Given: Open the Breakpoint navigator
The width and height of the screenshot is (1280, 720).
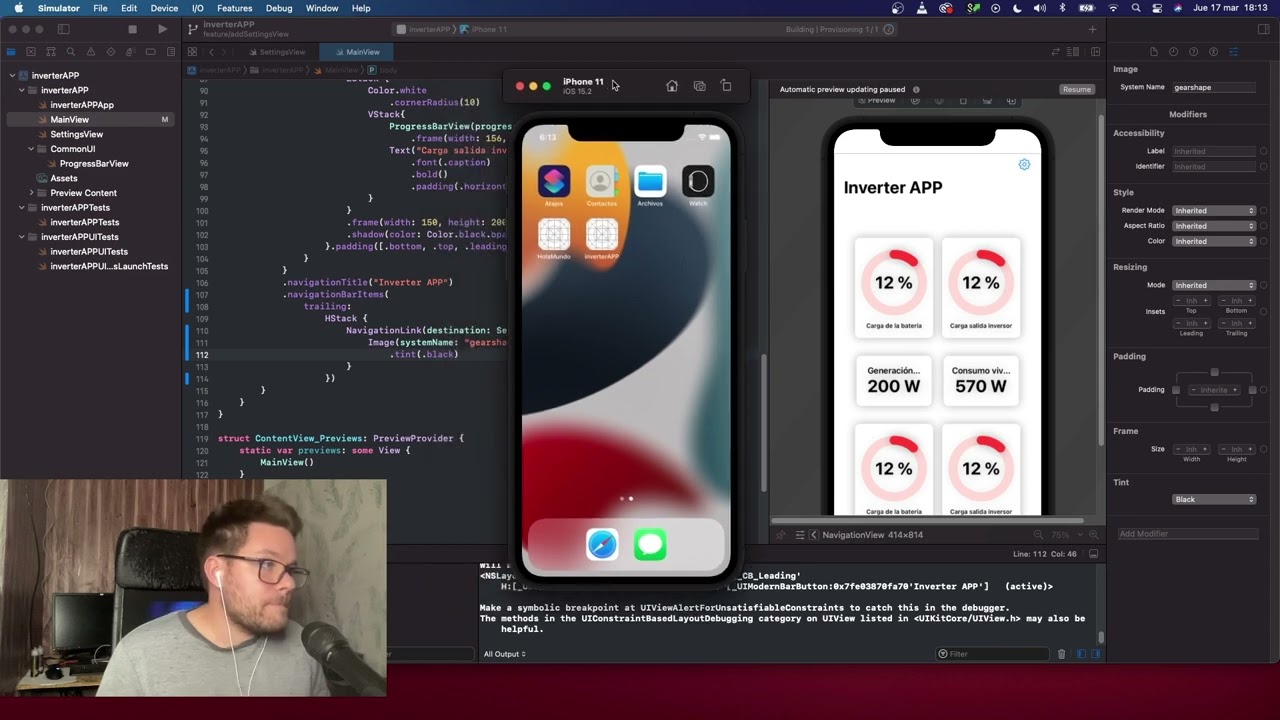Looking at the screenshot, I should [151, 52].
